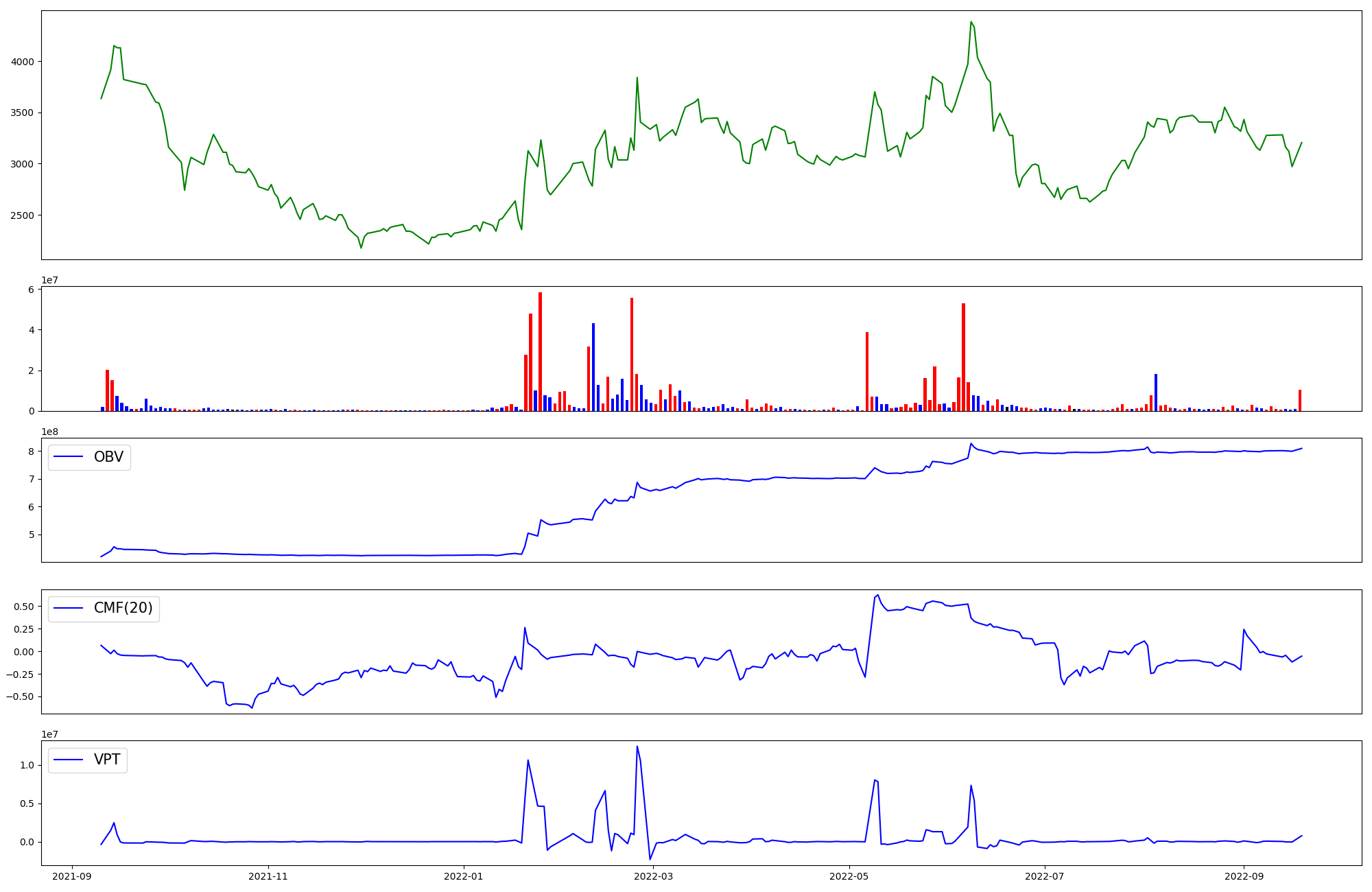Click blue line sample in OBV legend
Screen dimensions: 1372x892
(69, 457)
